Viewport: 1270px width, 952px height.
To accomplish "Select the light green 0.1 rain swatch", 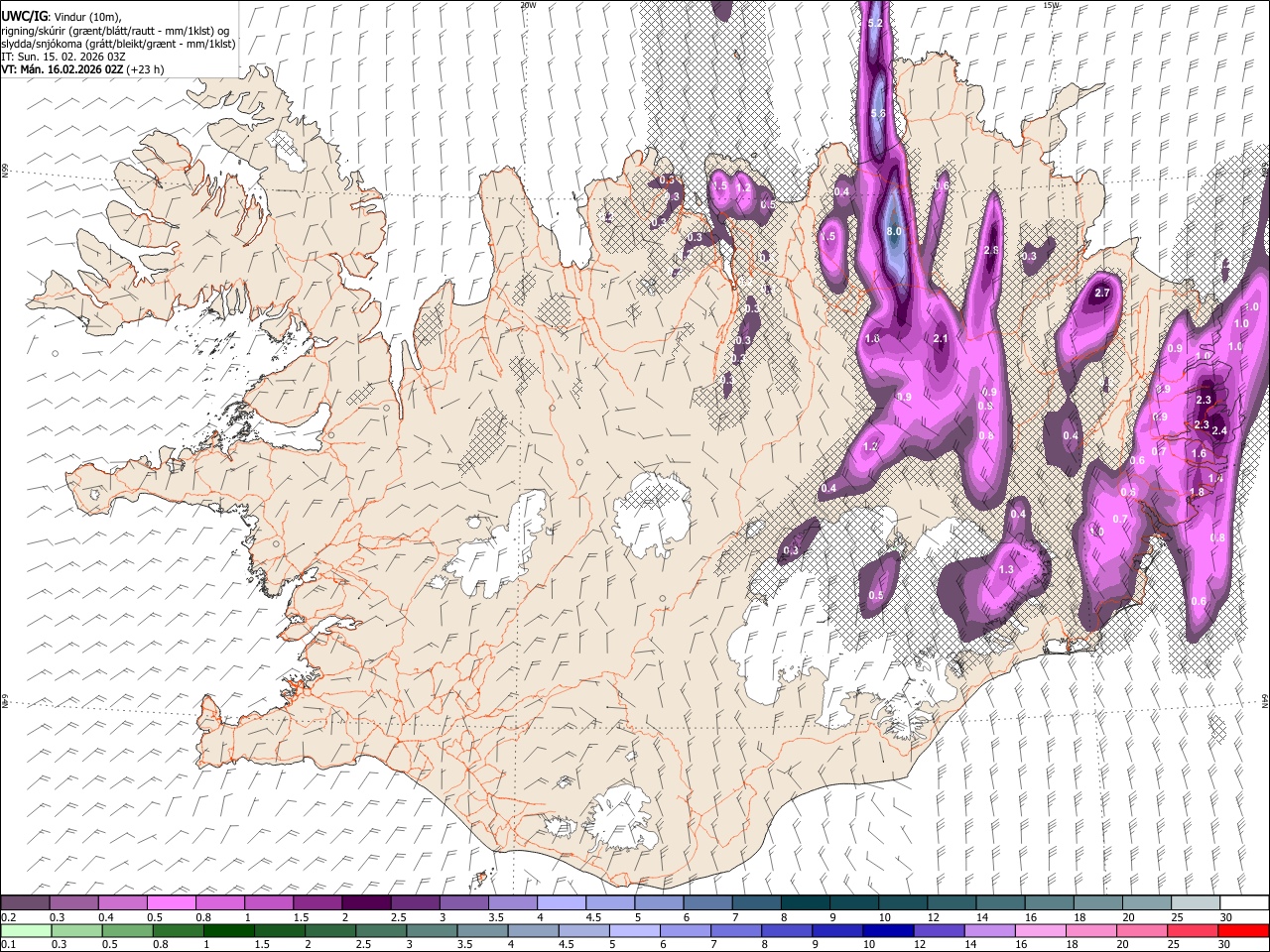I will click(x=26, y=930).
